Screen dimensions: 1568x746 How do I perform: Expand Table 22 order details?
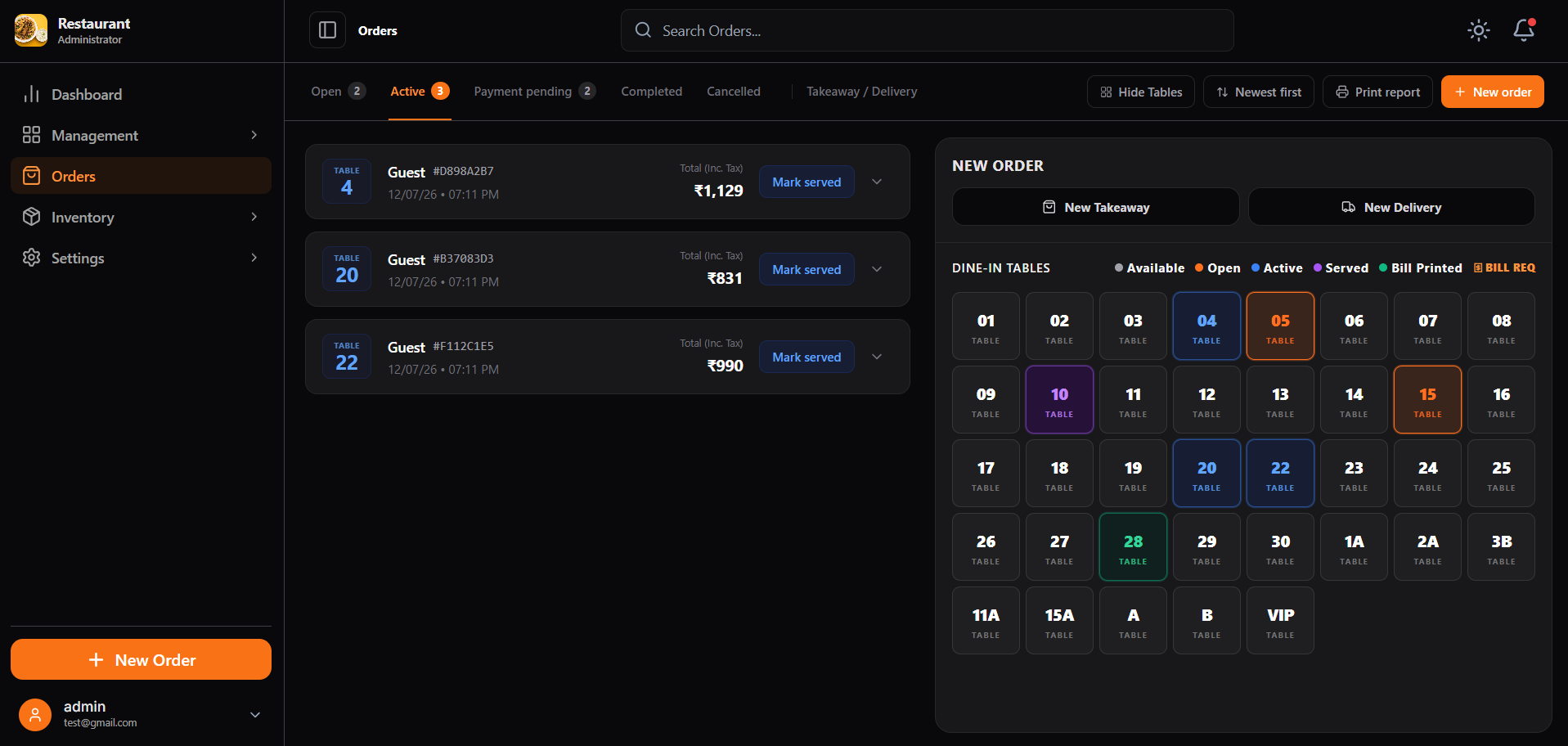tap(877, 357)
